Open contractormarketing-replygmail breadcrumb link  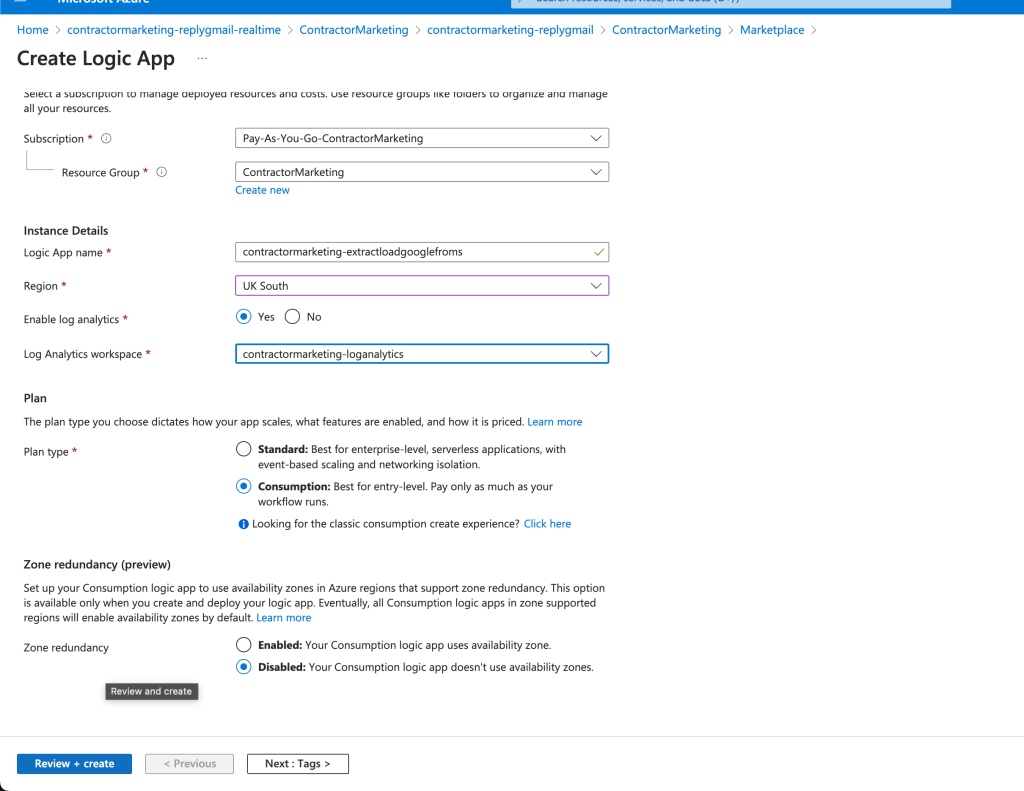point(510,30)
